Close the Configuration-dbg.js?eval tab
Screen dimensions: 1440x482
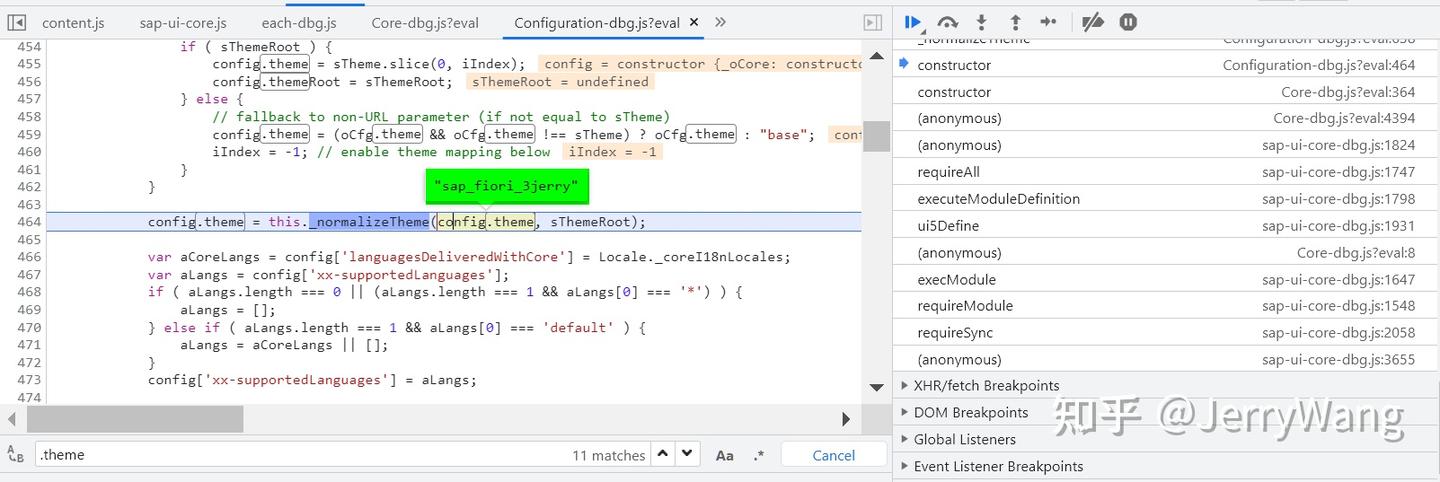[x=695, y=23]
